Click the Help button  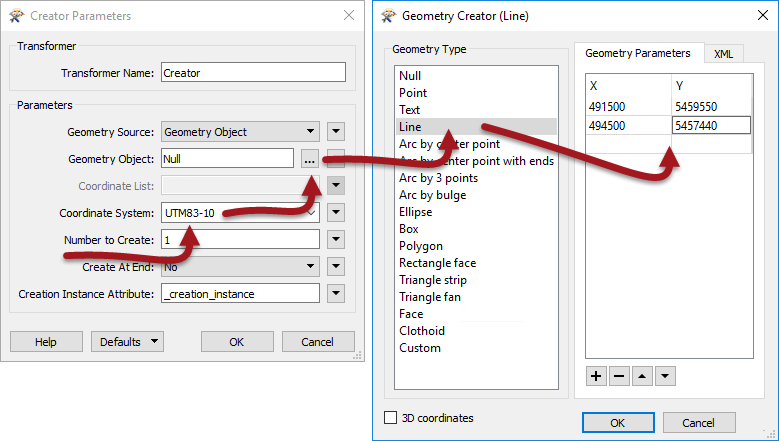click(46, 342)
